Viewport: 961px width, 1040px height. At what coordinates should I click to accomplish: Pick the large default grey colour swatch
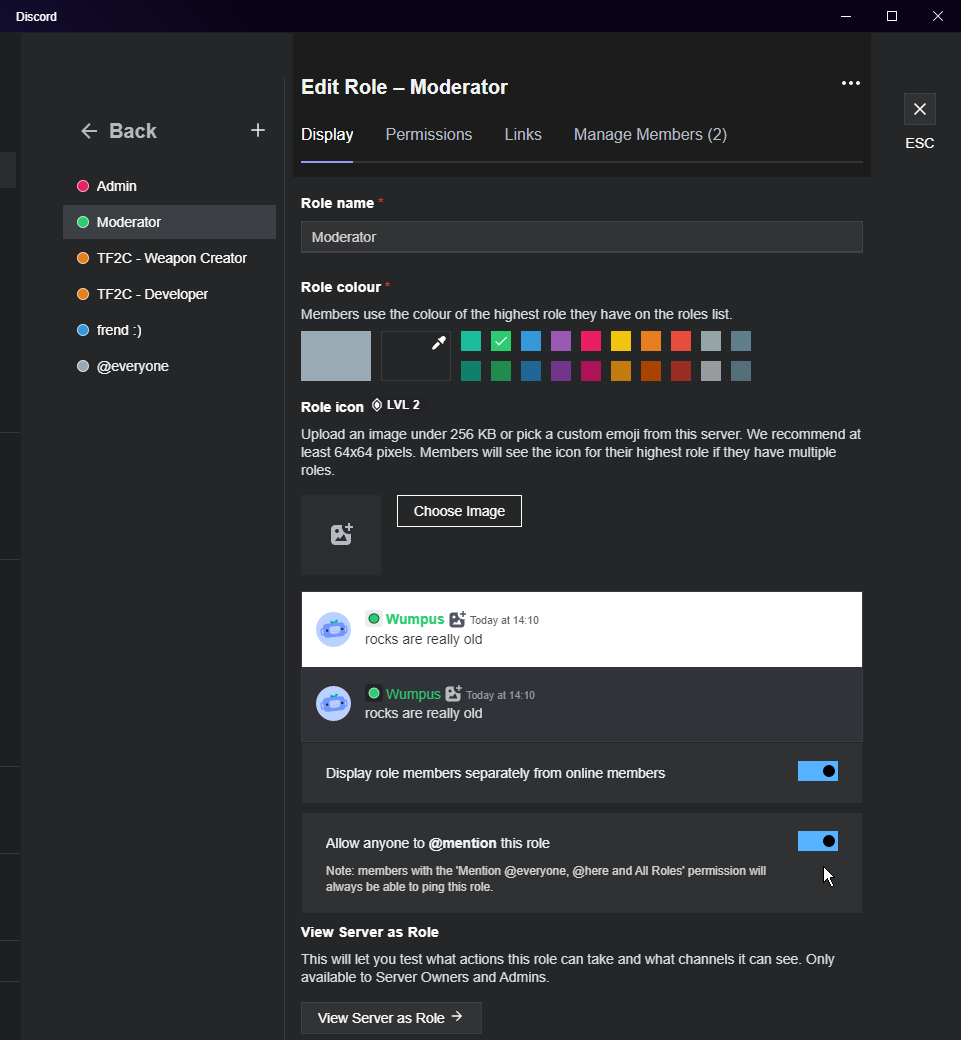[336, 356]
